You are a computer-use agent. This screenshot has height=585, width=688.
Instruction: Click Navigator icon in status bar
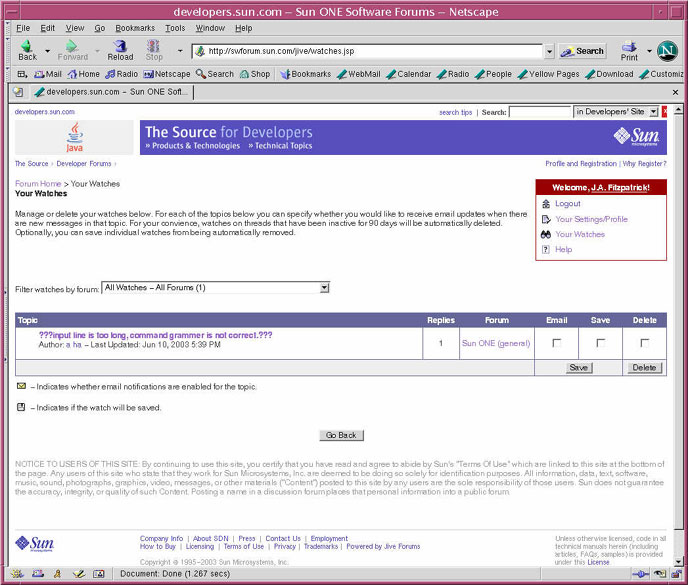point(17,574)
